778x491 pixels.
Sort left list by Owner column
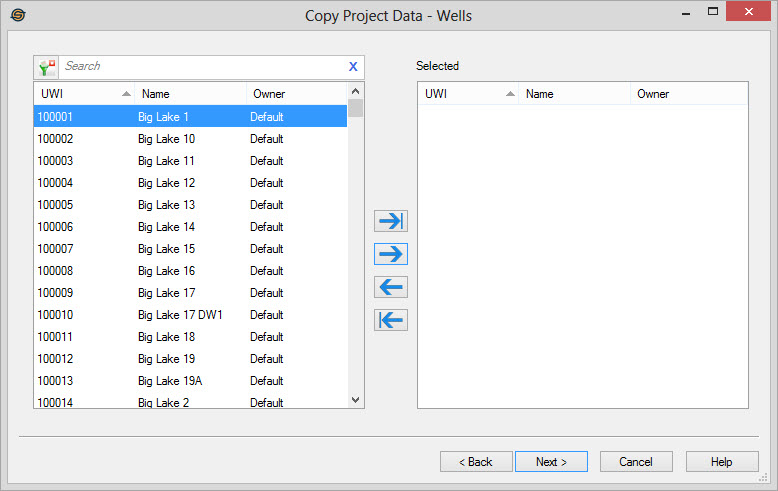click(296, 94)
